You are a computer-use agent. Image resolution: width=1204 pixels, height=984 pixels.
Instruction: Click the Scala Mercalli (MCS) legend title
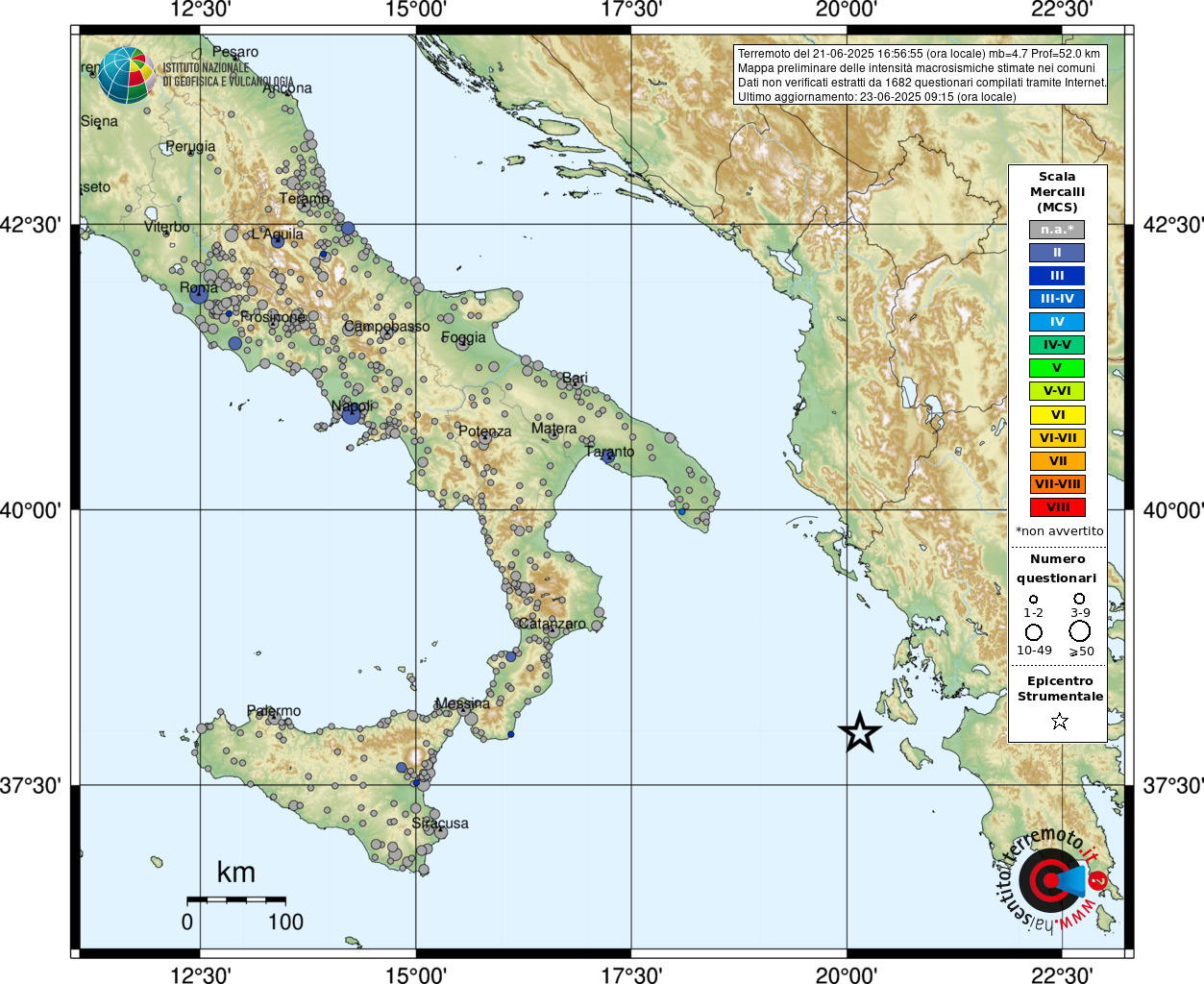click(x=1057, y=191)
